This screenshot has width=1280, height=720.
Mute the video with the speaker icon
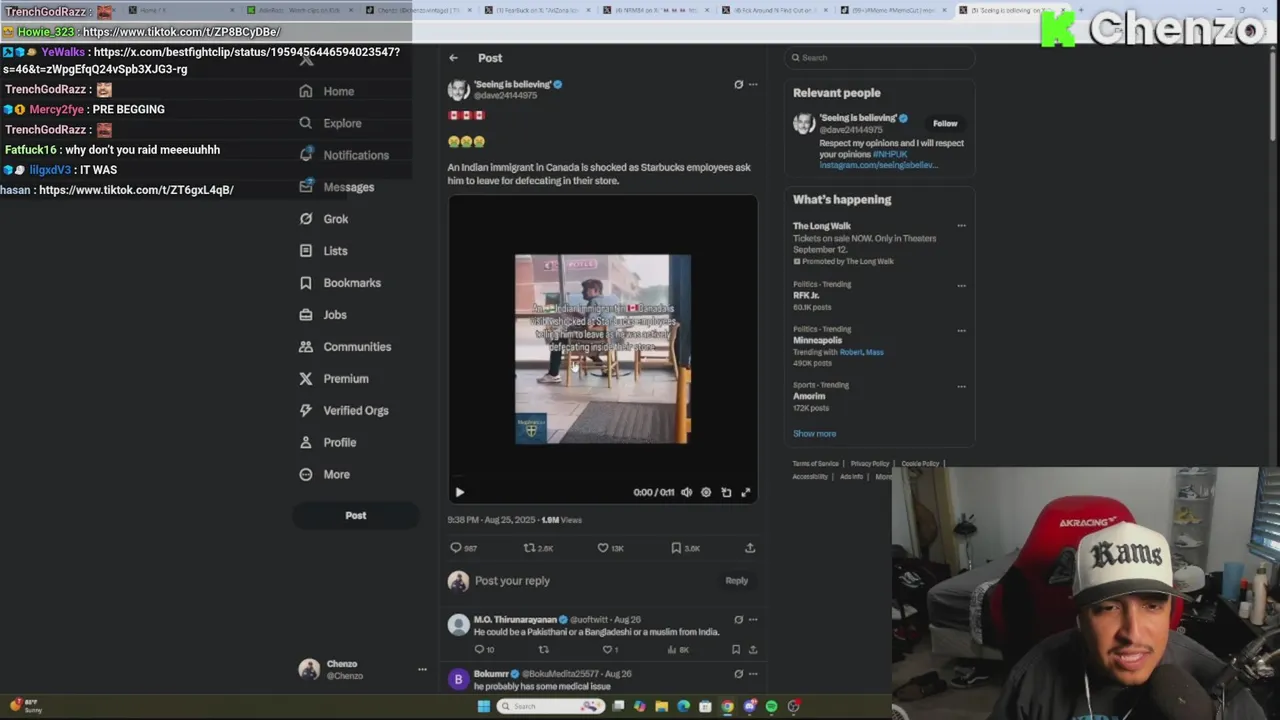(686, 492)
